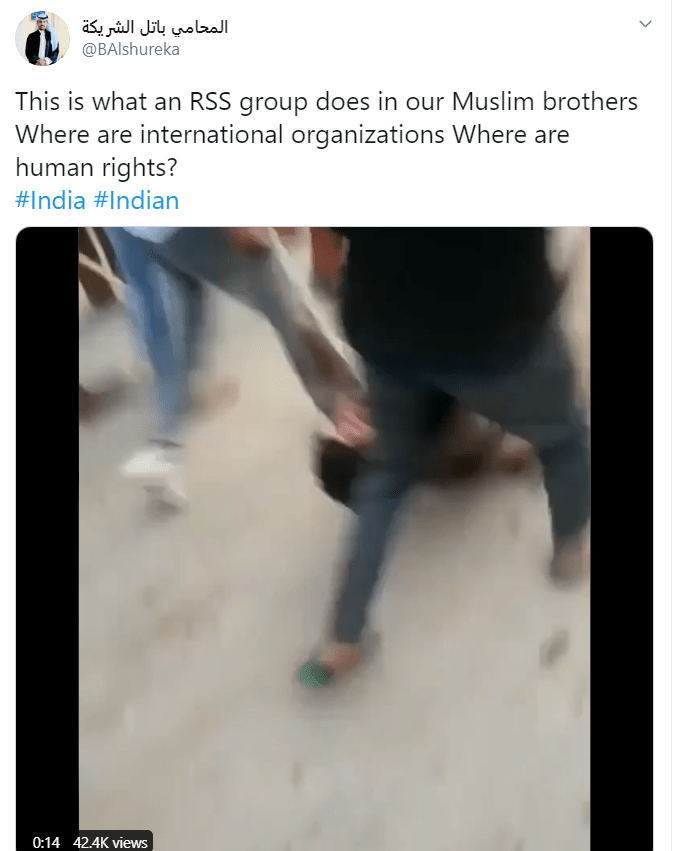
Task: Open the @BAlshureka handle link
Action: click(131, 49)
